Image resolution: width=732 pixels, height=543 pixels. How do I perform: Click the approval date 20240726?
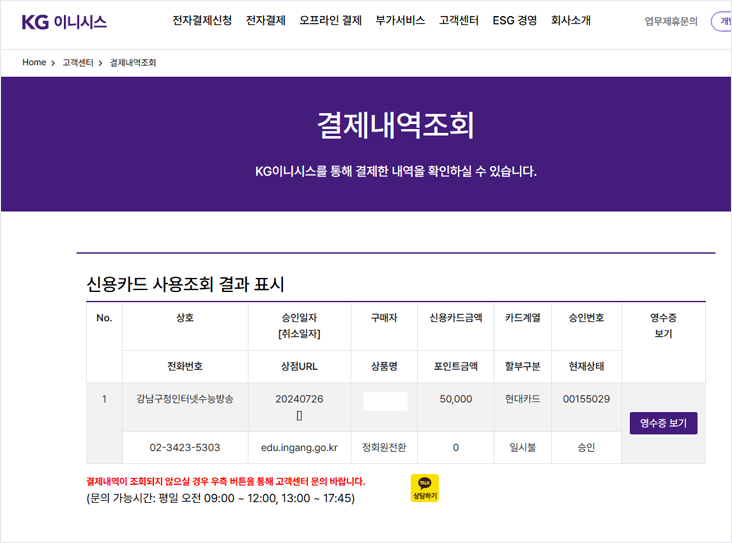tap(299, 399)
